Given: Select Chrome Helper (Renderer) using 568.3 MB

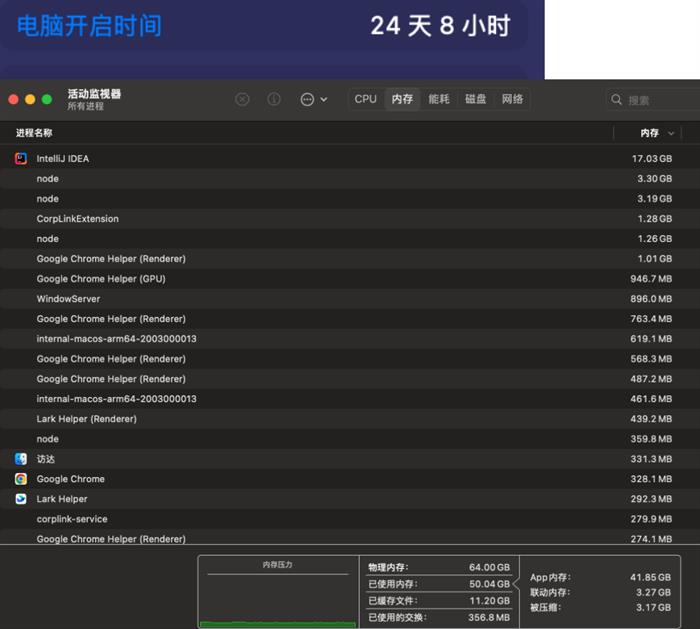Looking at the screenshot, I should (350, 359).
